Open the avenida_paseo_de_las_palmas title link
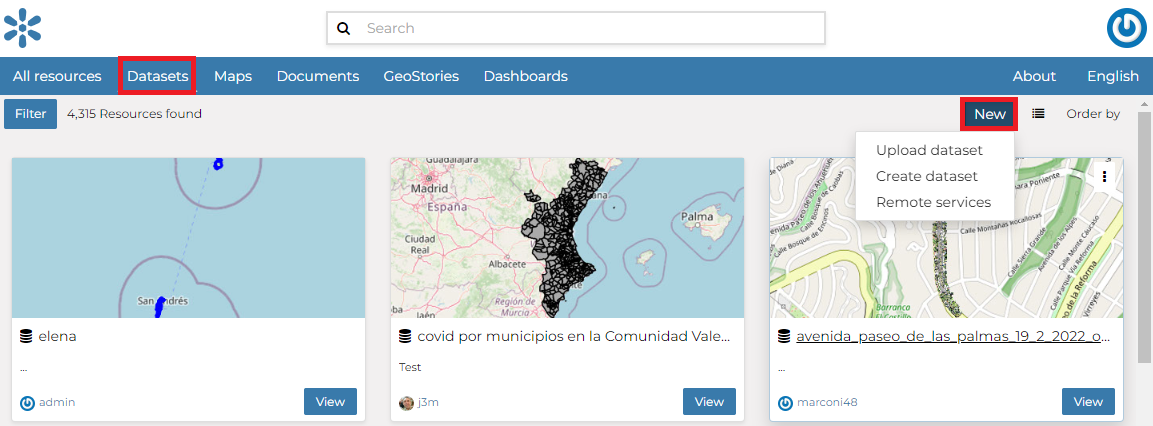 tap(954, 337)
